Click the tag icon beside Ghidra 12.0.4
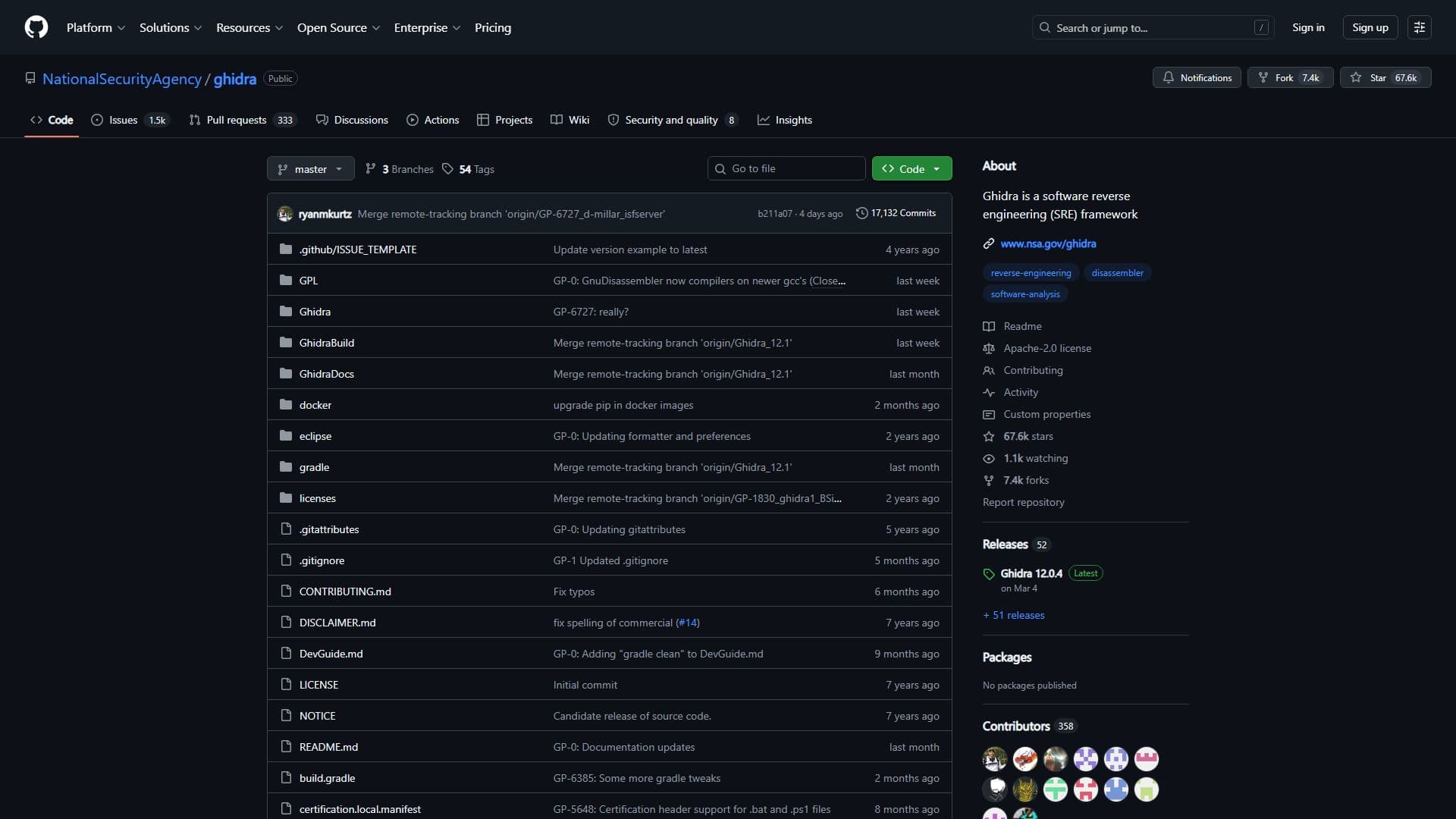This screenshot has height=819, width=1456. pos(989,574)
